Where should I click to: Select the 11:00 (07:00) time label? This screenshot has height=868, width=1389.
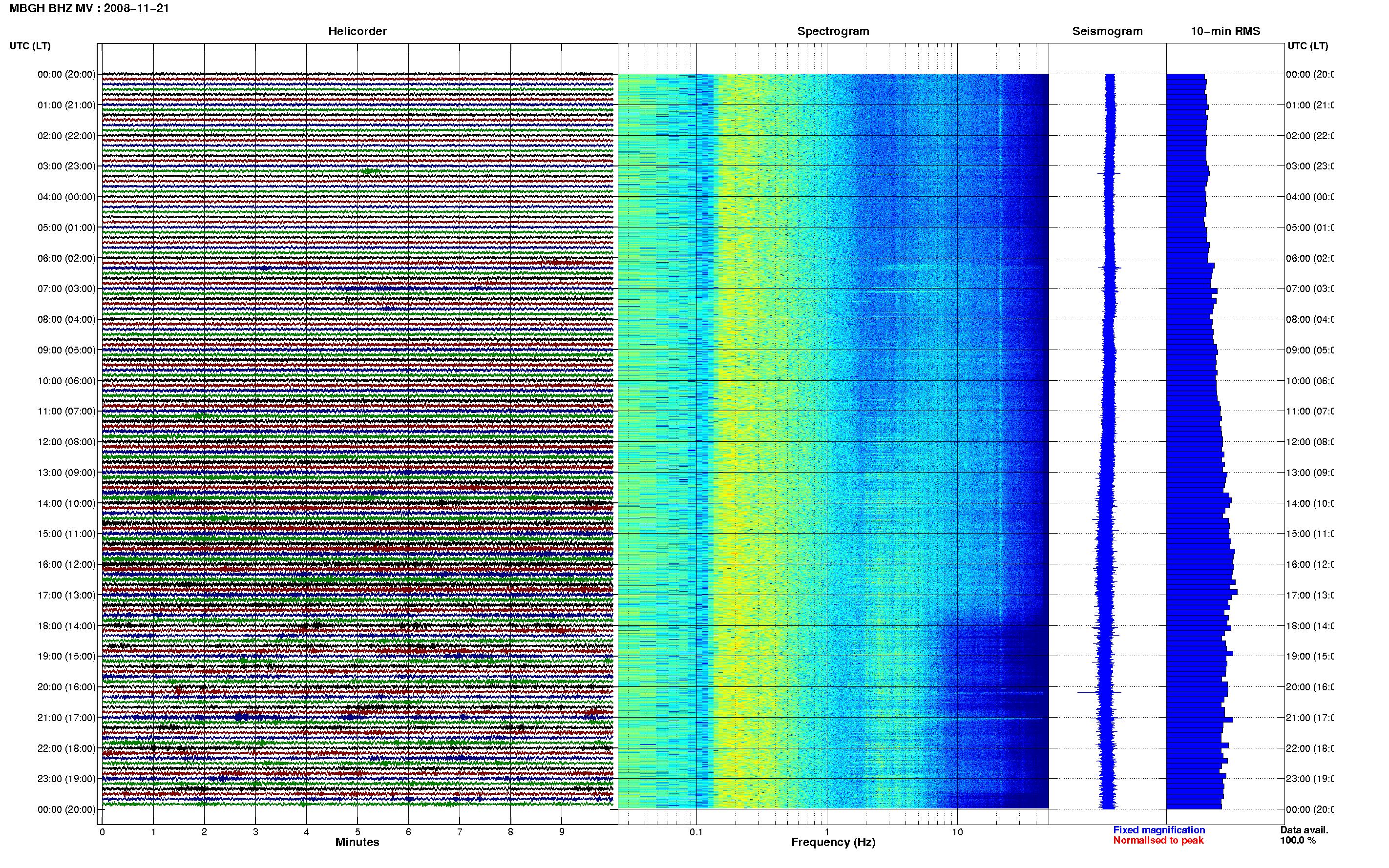click(66, 411)
